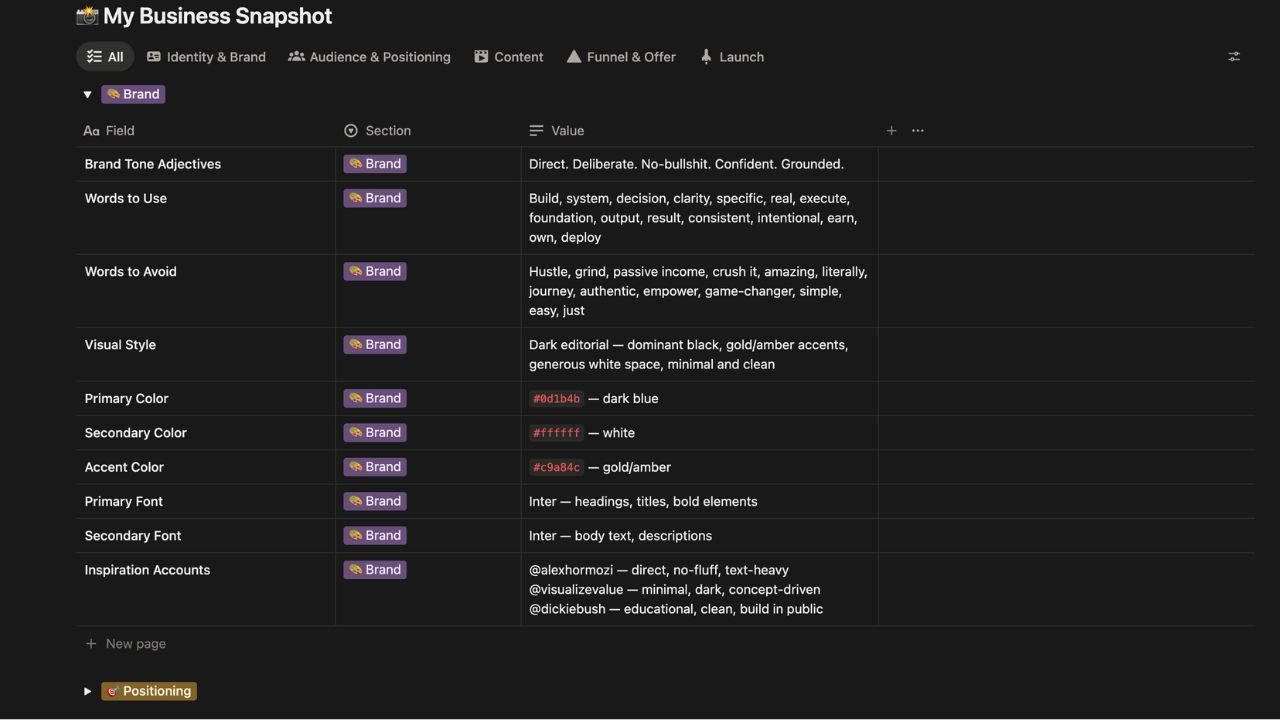Click the New page button

tap(135, 644)
